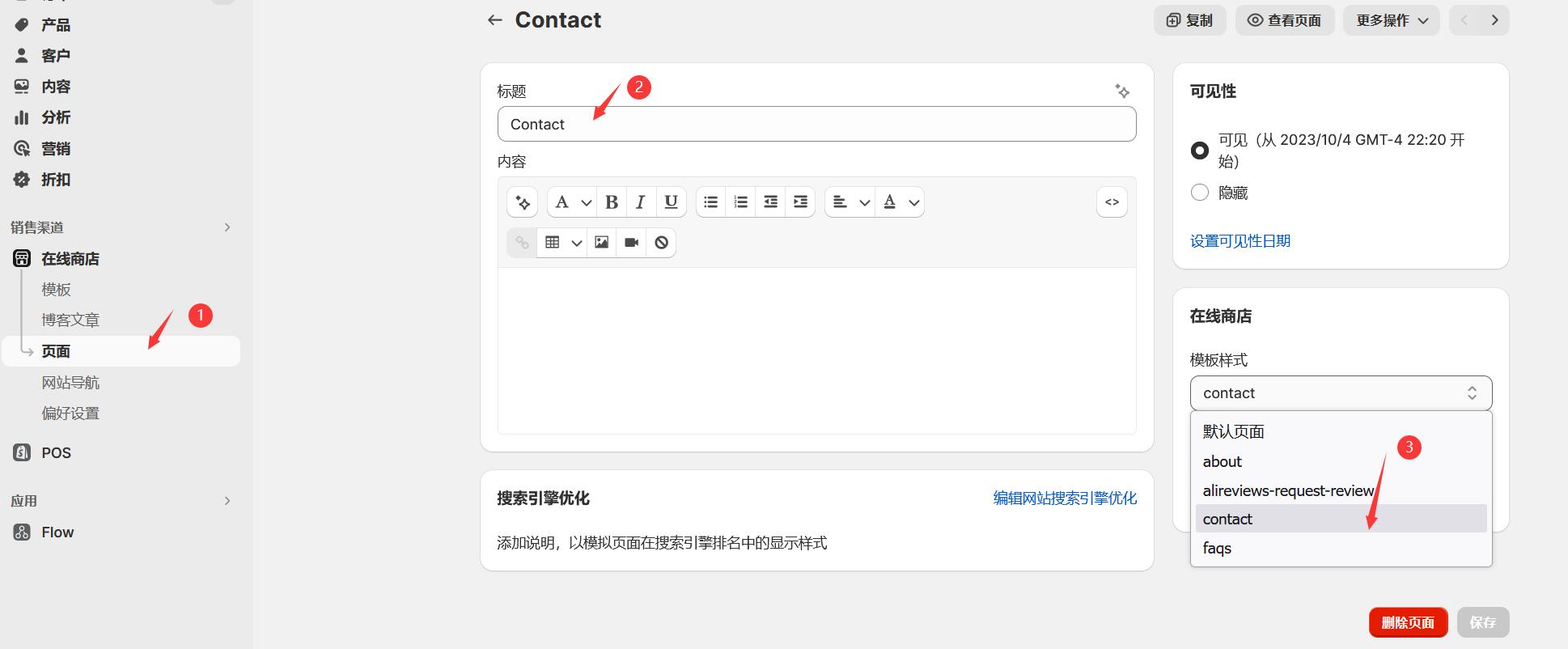Image resolution: width=1568 pixels, height=649 pixels.
Task: Click the clear formatting icon
Action: [x=661, y=243]
